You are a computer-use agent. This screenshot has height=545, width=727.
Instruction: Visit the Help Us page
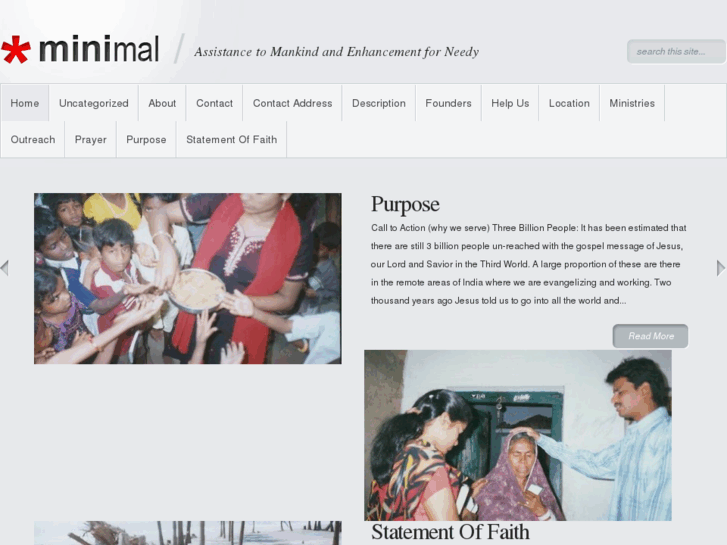click(510, 103)
